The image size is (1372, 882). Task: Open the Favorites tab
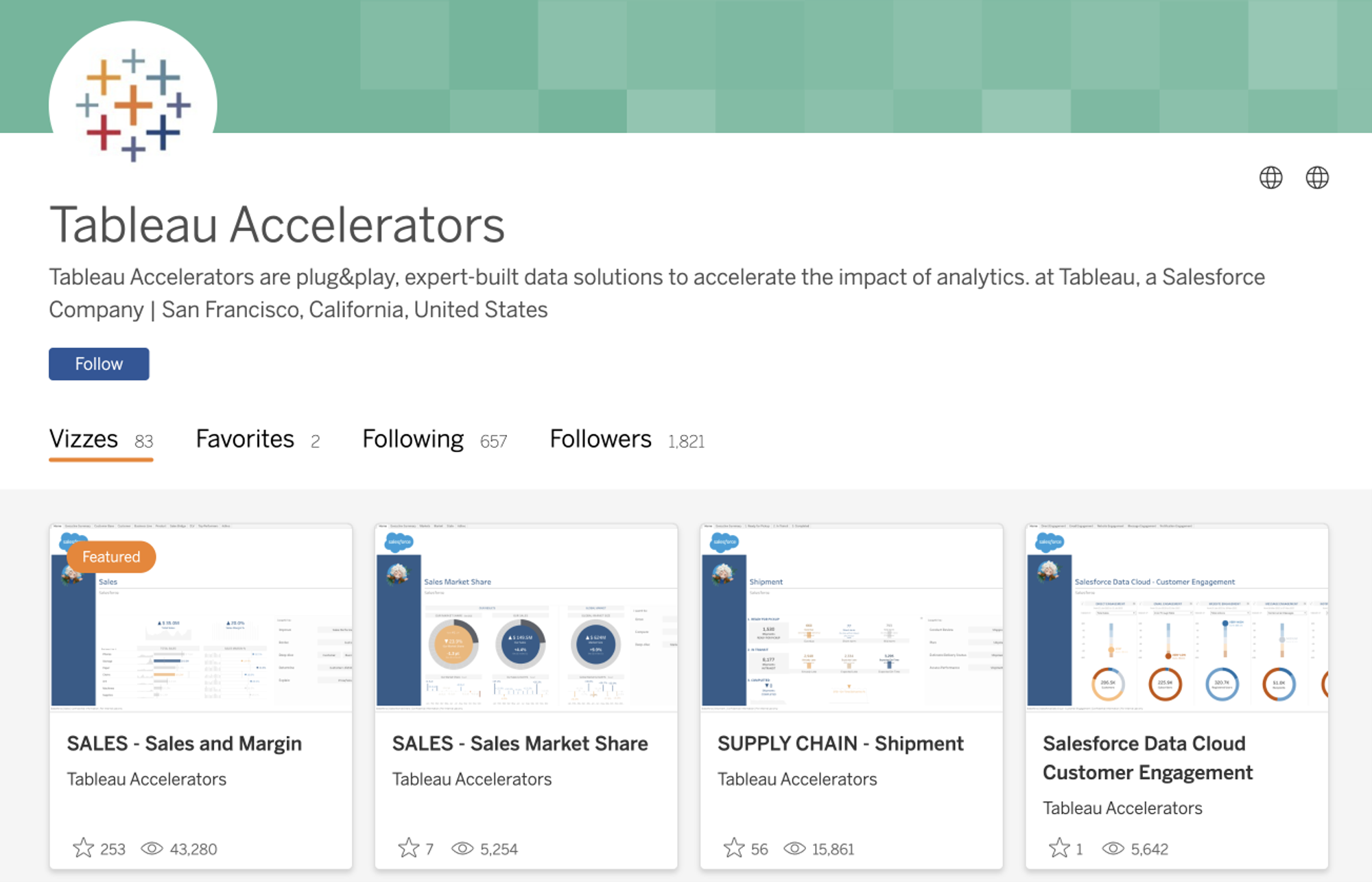(245, 439)
